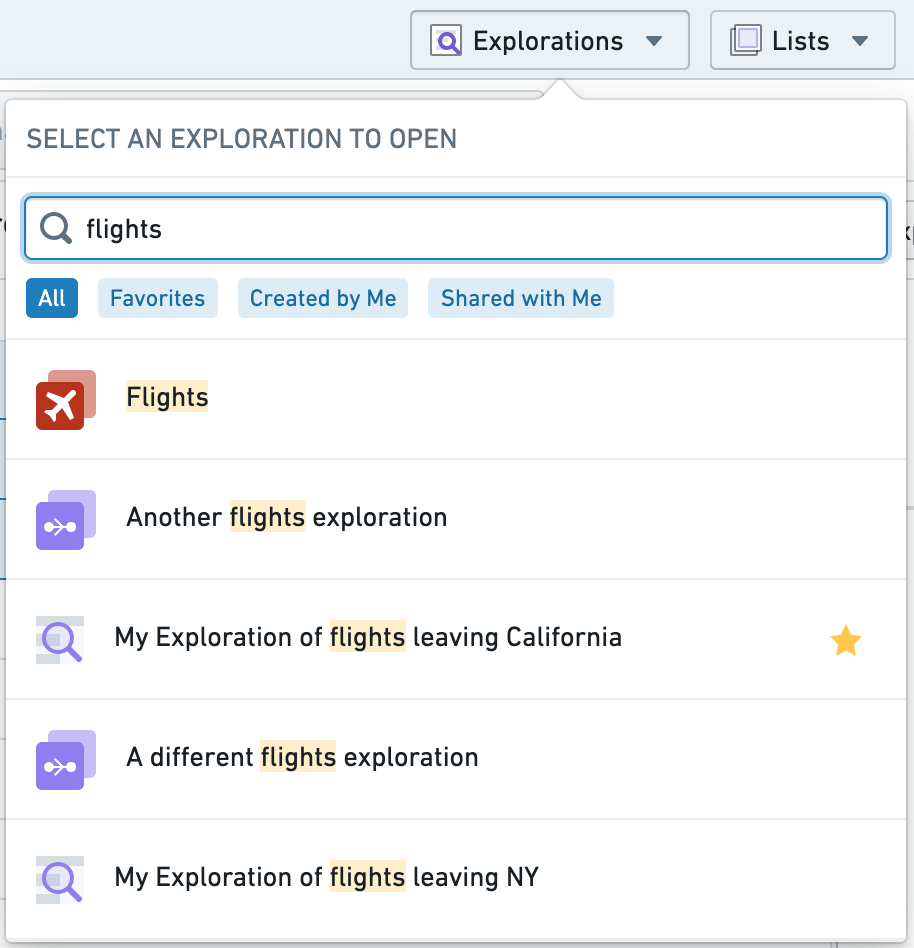Click the purple icon beside A different flights exploration
The width and height of the screenshot is (914, 948).
tap(66, 759)
